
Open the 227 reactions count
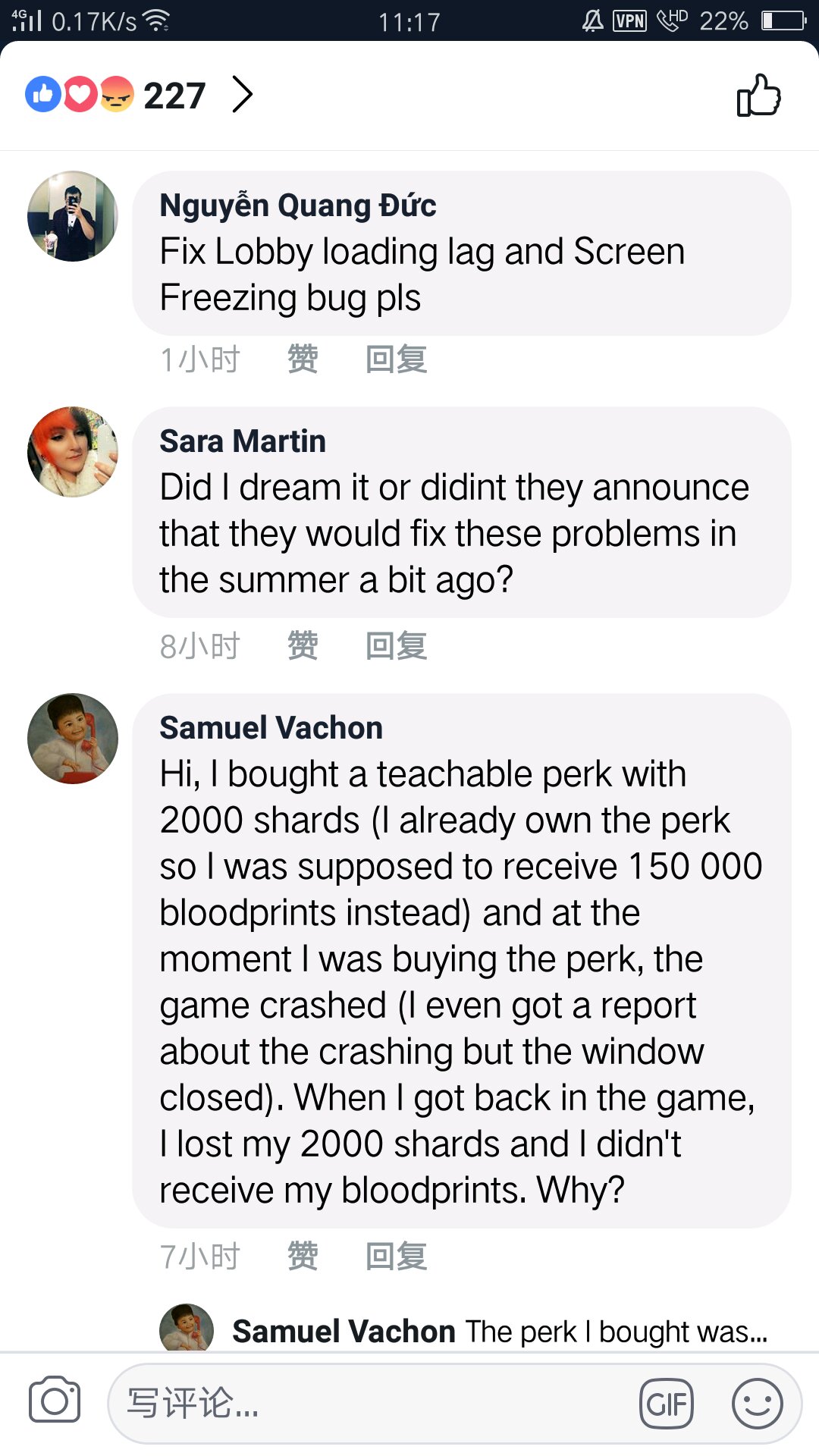[x=174, y=96]
